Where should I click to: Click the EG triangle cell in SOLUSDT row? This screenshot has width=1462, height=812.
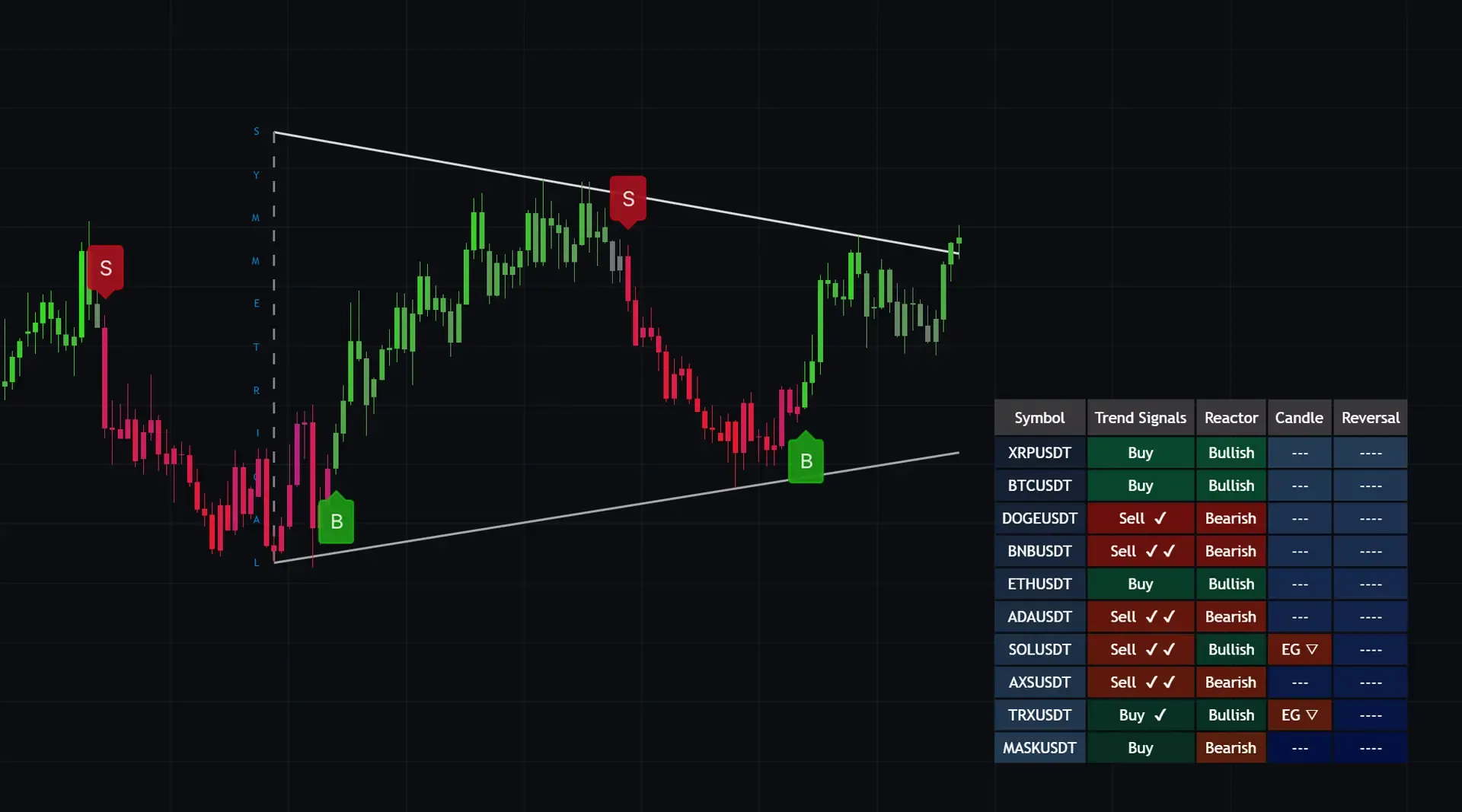[1299, 649]
